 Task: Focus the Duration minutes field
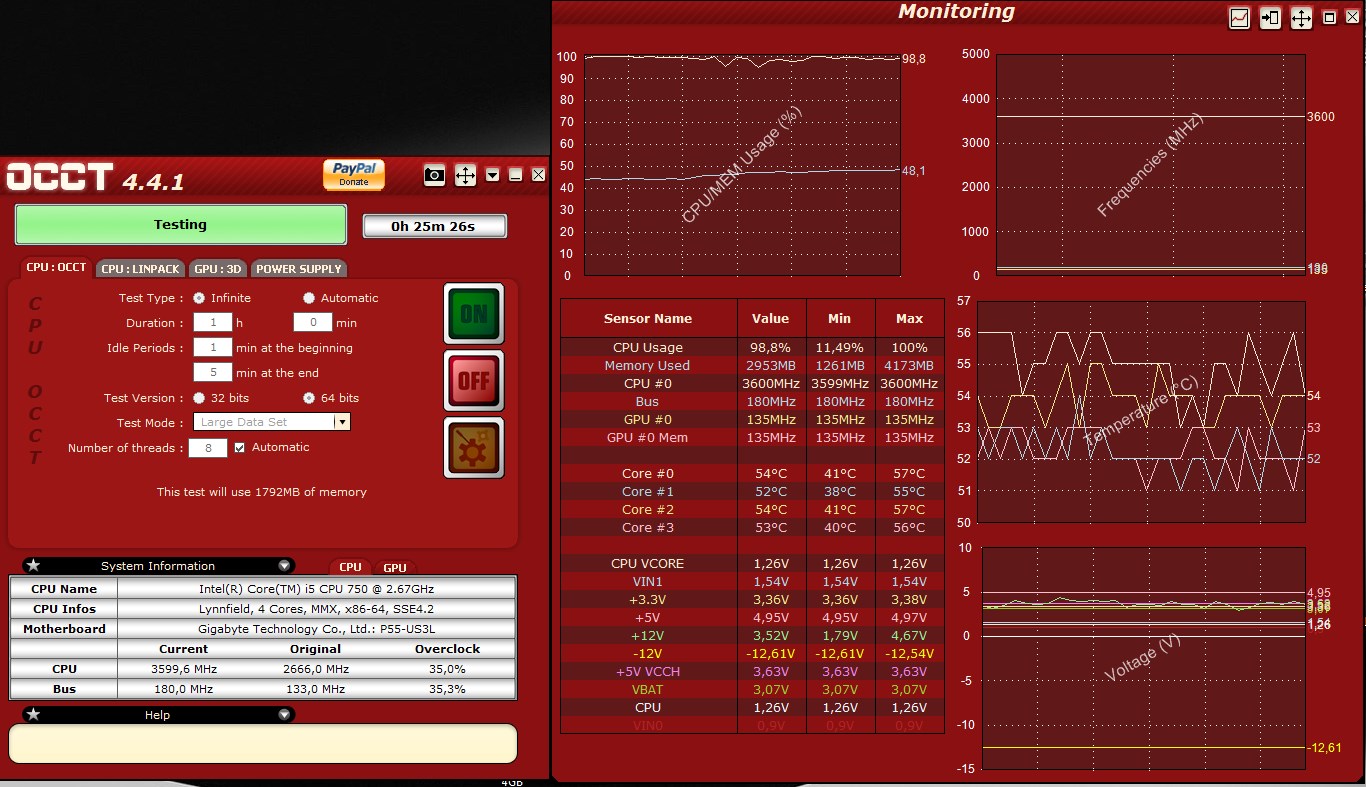(x=312, y=323)
